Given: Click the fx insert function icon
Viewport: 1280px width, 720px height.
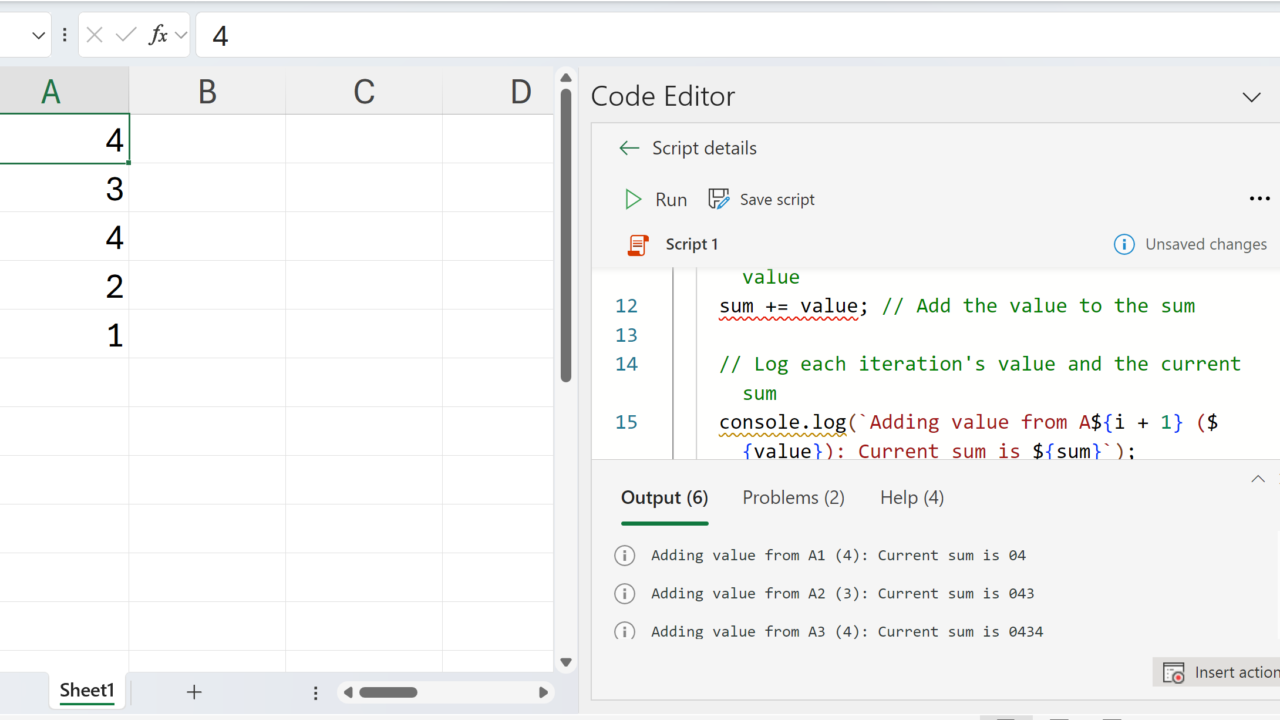Looking at the screenshot, I should [x=158, y=36].
